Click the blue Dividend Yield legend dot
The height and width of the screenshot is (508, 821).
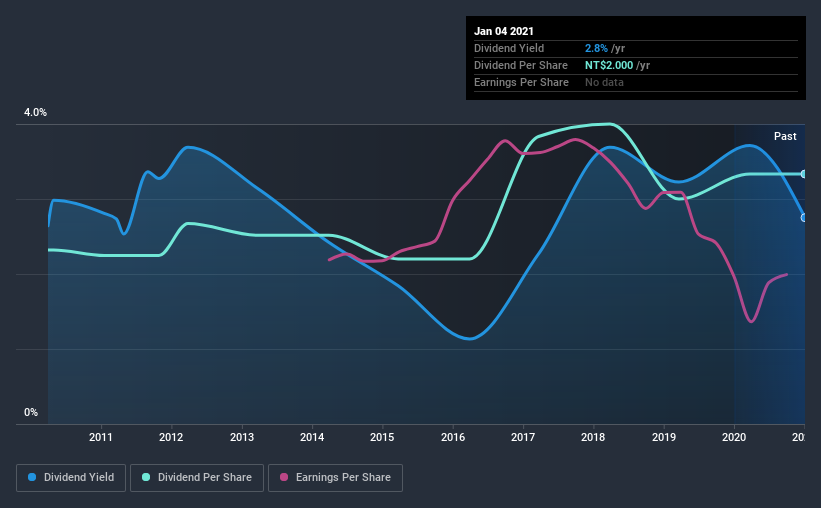click(32, 477)
